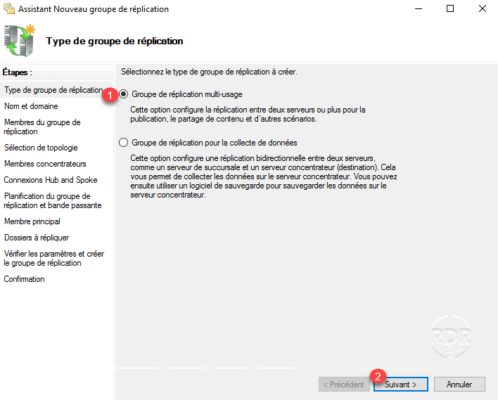Select 'Sélection de topologie' step
Screen dimensions: 498x400
[x=41, y=147]
